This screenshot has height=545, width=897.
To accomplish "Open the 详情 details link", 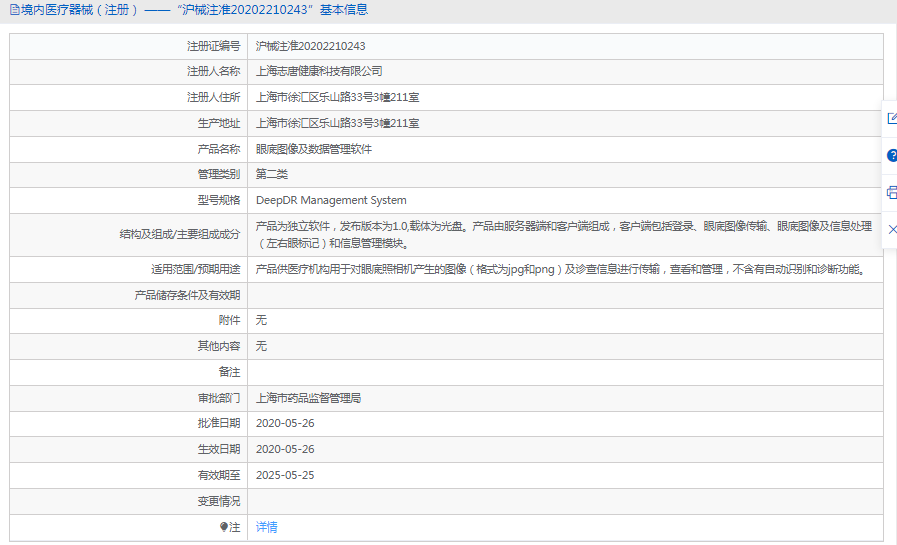I will pos(267,527).
